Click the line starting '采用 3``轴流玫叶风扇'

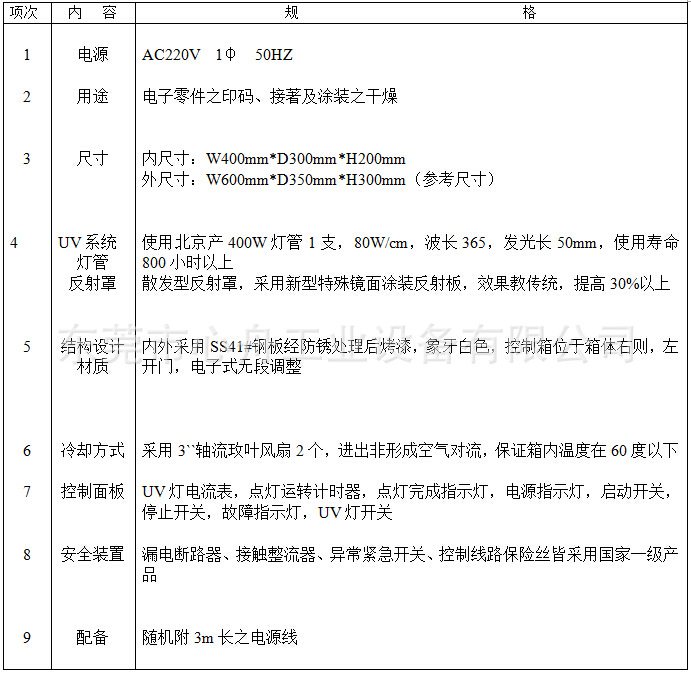point(410,450)
